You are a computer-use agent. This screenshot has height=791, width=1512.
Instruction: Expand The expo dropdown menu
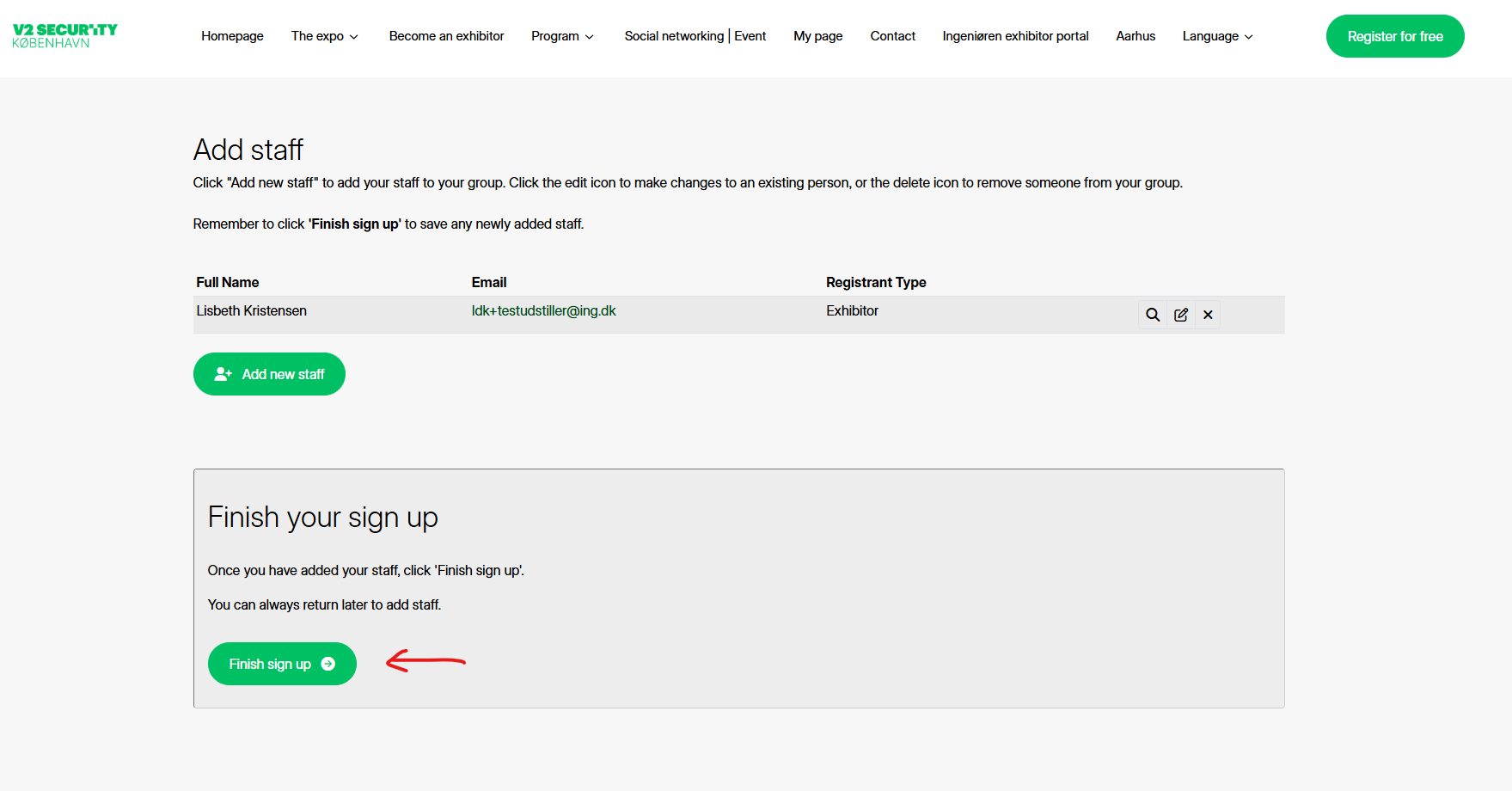pyautogui.click(x=324, y=36)
